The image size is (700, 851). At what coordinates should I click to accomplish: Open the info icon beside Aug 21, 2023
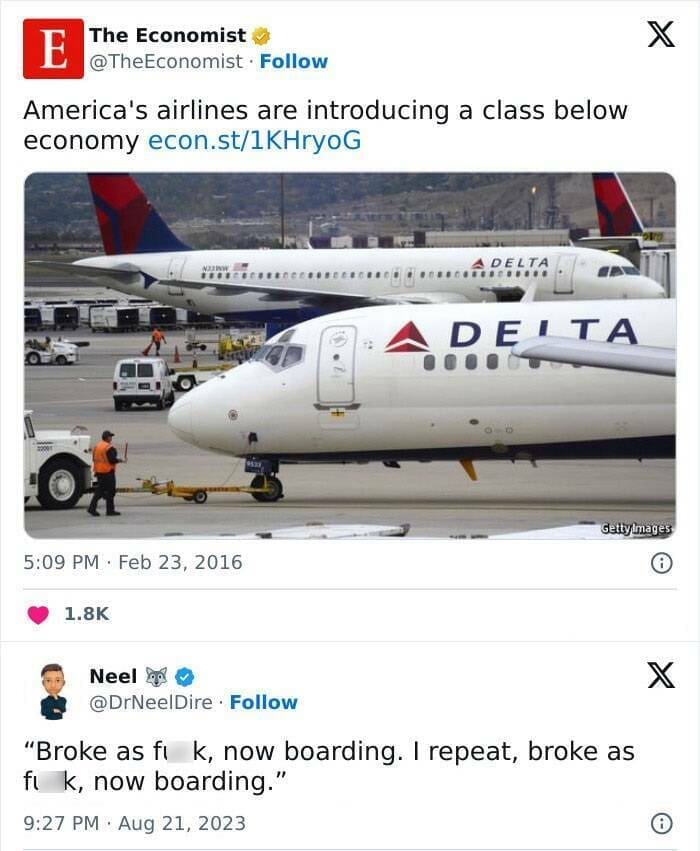click(661, 824)
